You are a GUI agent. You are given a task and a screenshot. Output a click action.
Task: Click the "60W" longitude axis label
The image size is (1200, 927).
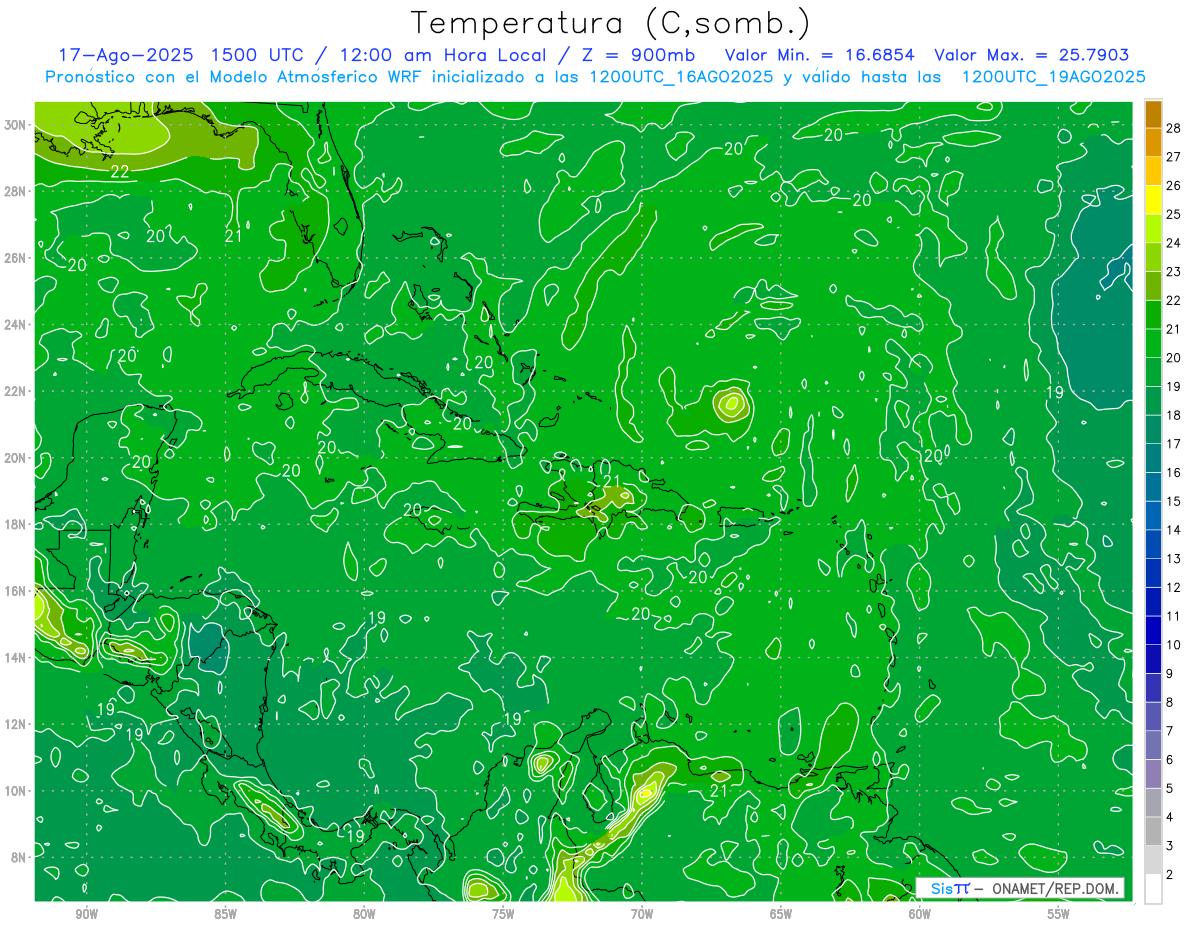(921, 915)
